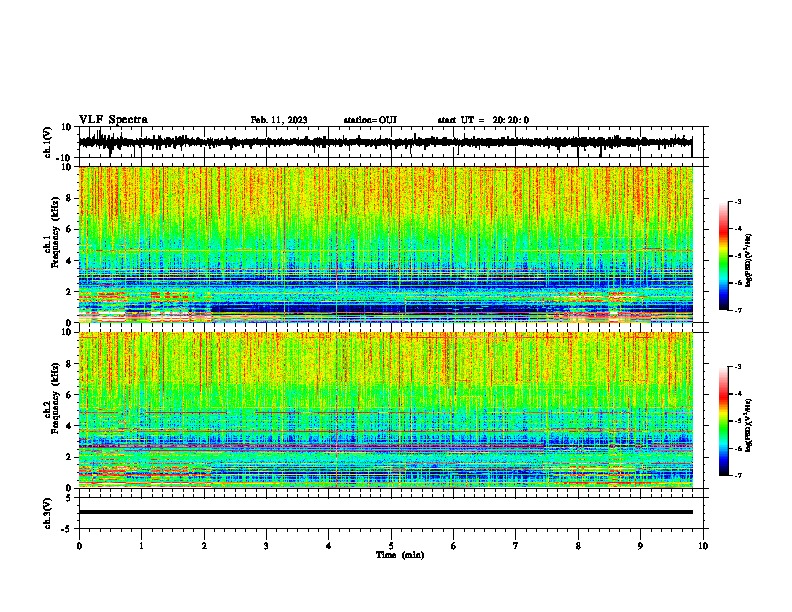The height and width of the screenshot is (612, 792).
Task: Click the "2" minute tick label
Action: tap(204, 546)
